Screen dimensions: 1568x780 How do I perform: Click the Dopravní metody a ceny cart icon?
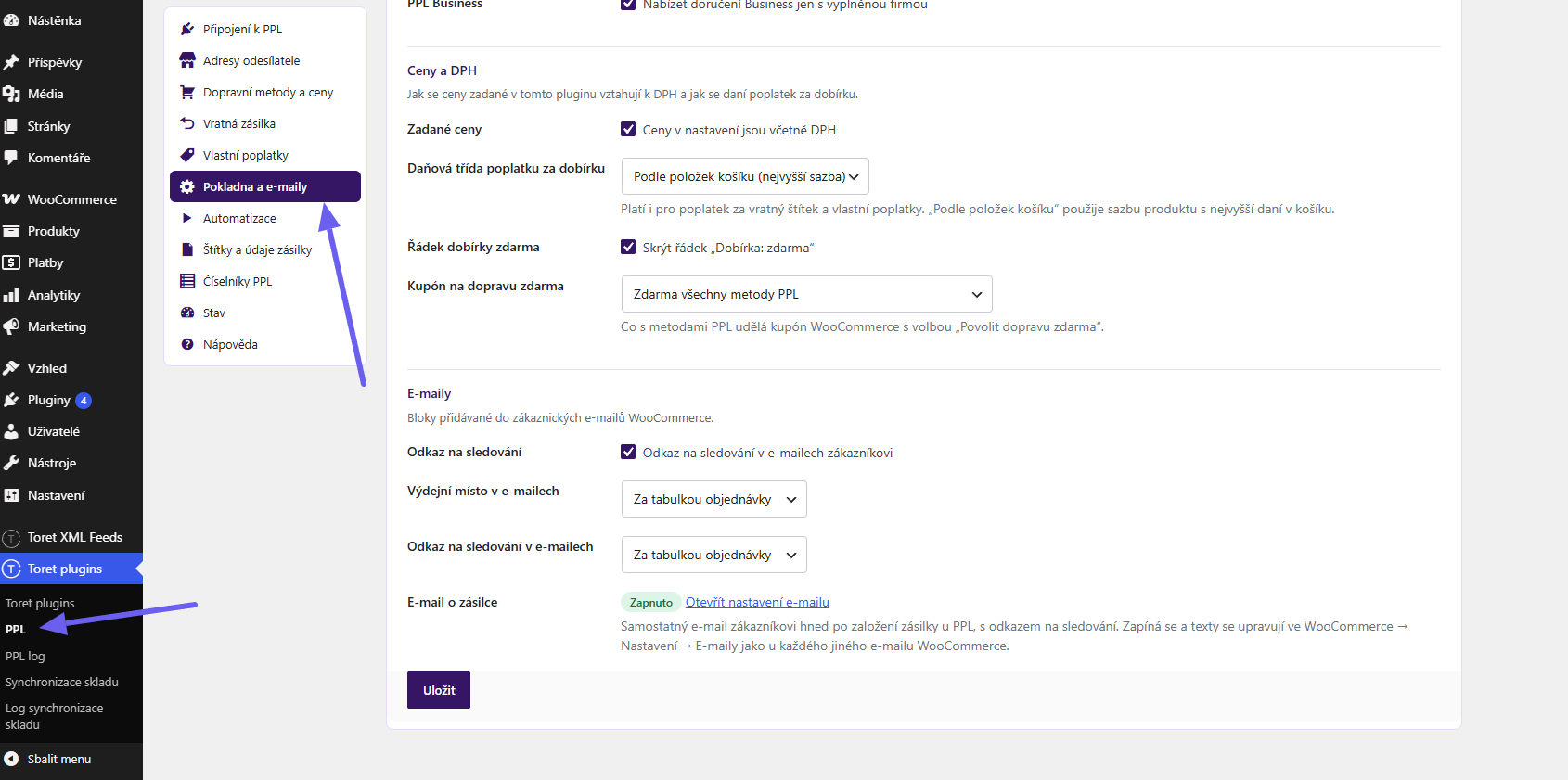pos(187,92)
